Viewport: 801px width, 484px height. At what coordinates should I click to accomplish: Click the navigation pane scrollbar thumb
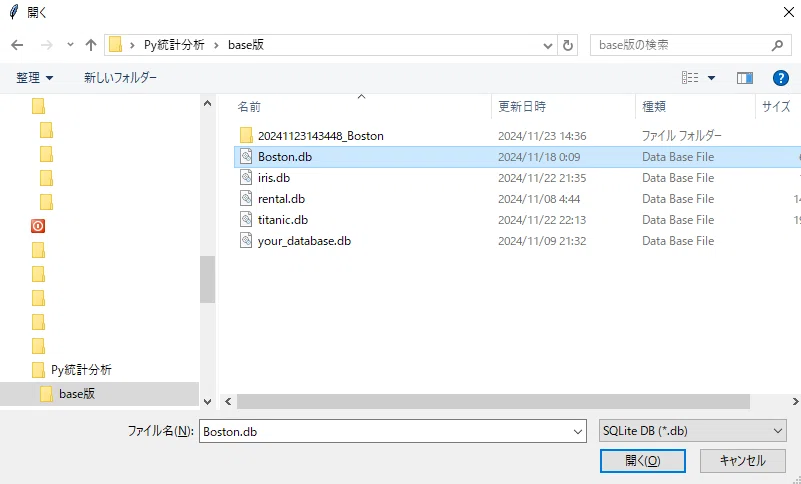click(x=207, y=279)
